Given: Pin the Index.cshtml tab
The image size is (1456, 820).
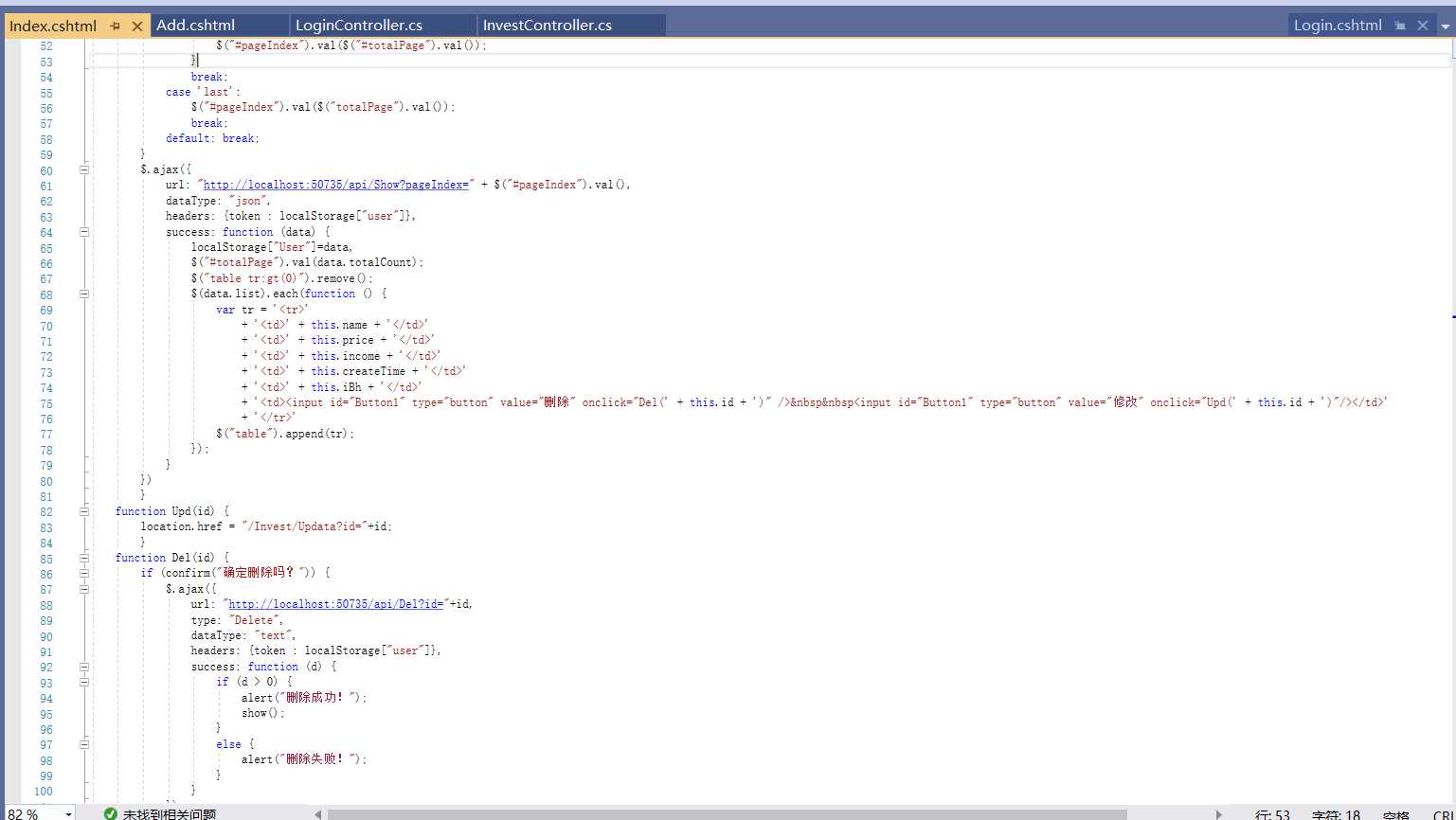Looking at the screenshot, I should (x=115, y=27).
